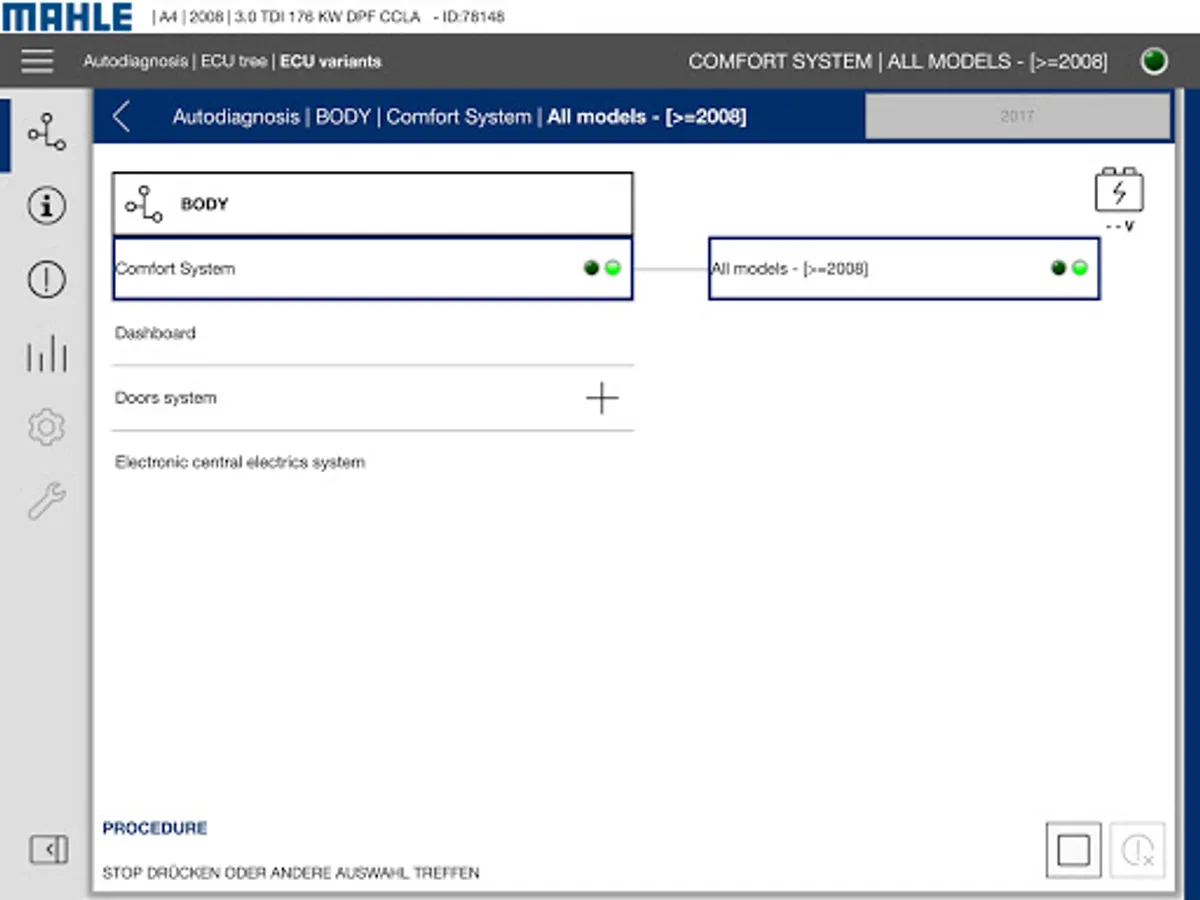Viewport: 1200px width, 900px height.
Task: Select the Comfort System row
Action: [x=373, y=268]
